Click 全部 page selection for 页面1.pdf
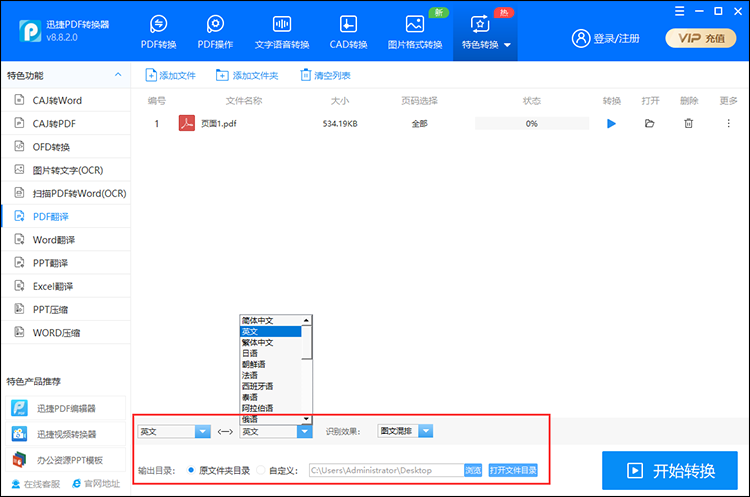The width and height of the screenshot is (750, 497). point(419,124)
